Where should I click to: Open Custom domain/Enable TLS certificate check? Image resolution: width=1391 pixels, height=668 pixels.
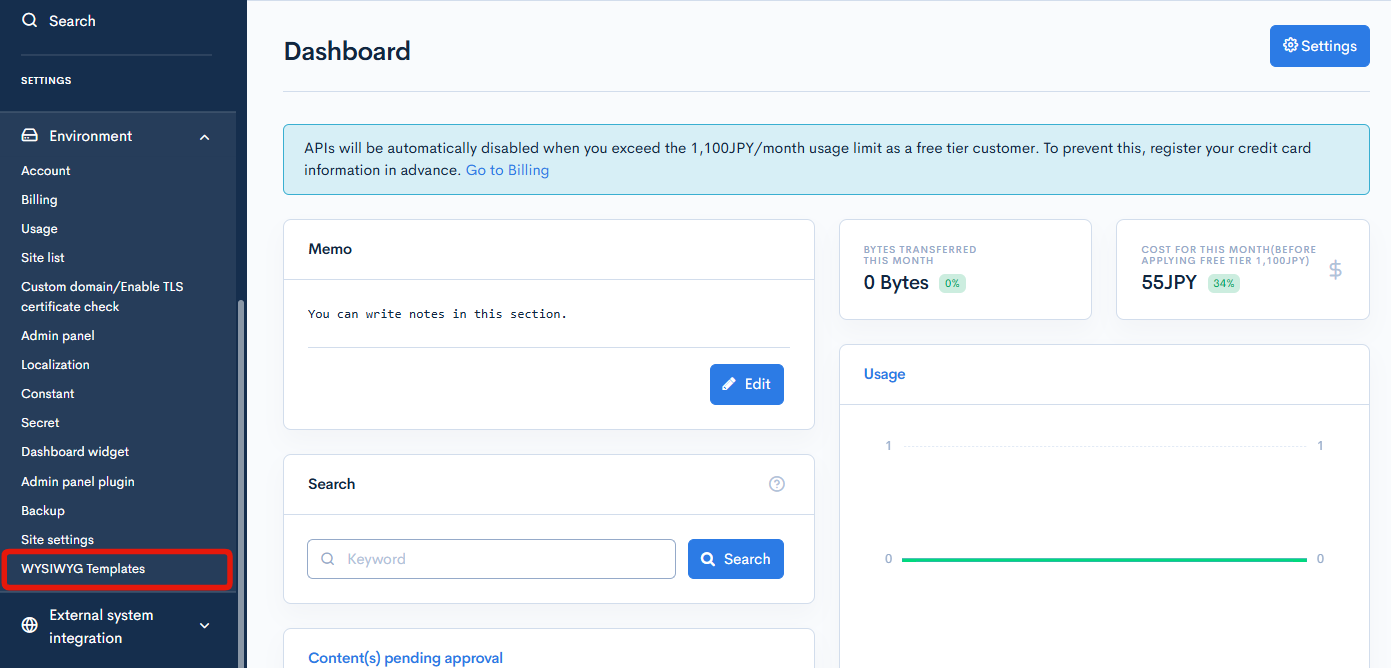(x=102, y=297)
